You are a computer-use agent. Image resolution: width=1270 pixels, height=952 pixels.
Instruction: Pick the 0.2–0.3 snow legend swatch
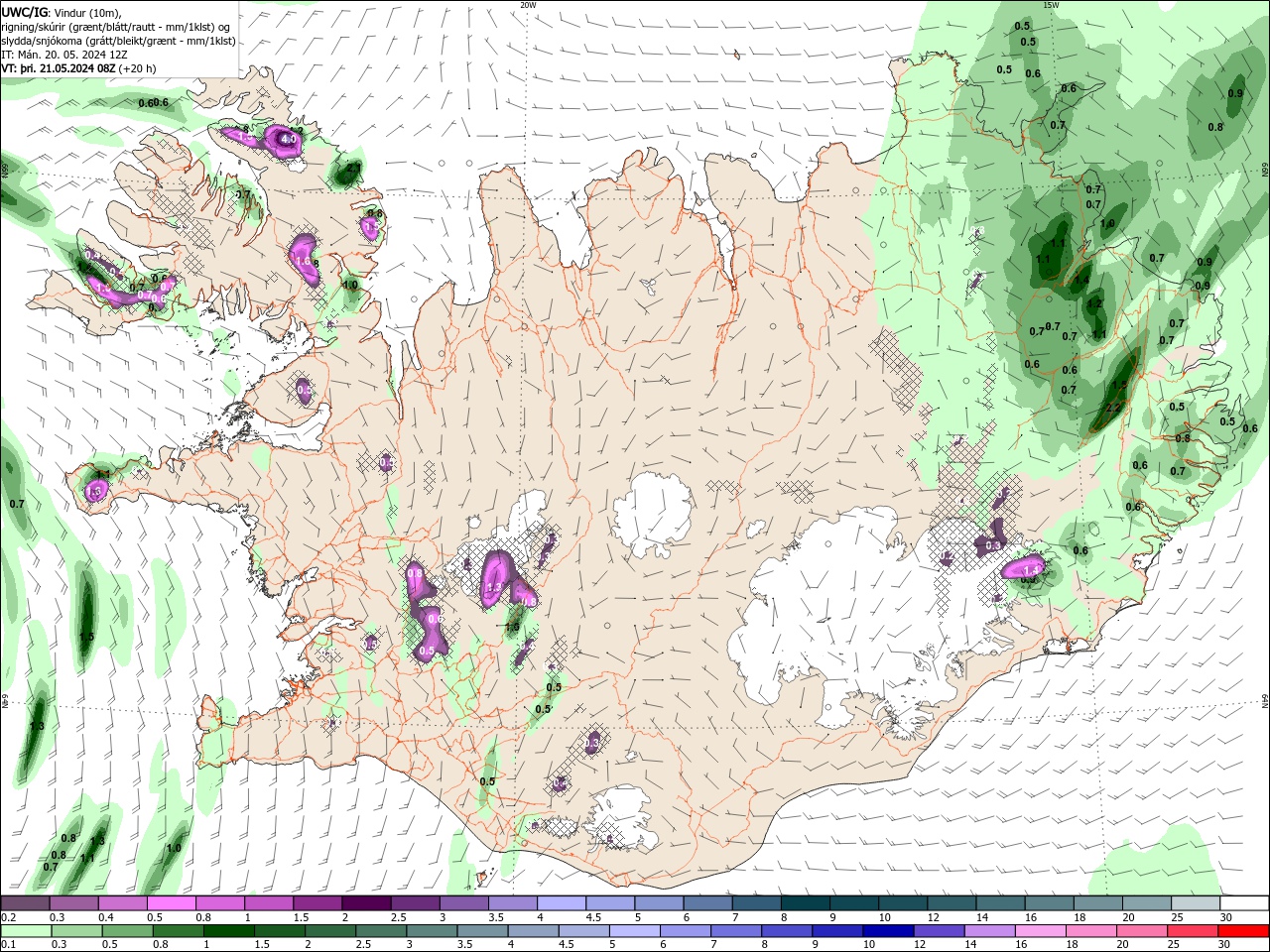pos(25,903)
